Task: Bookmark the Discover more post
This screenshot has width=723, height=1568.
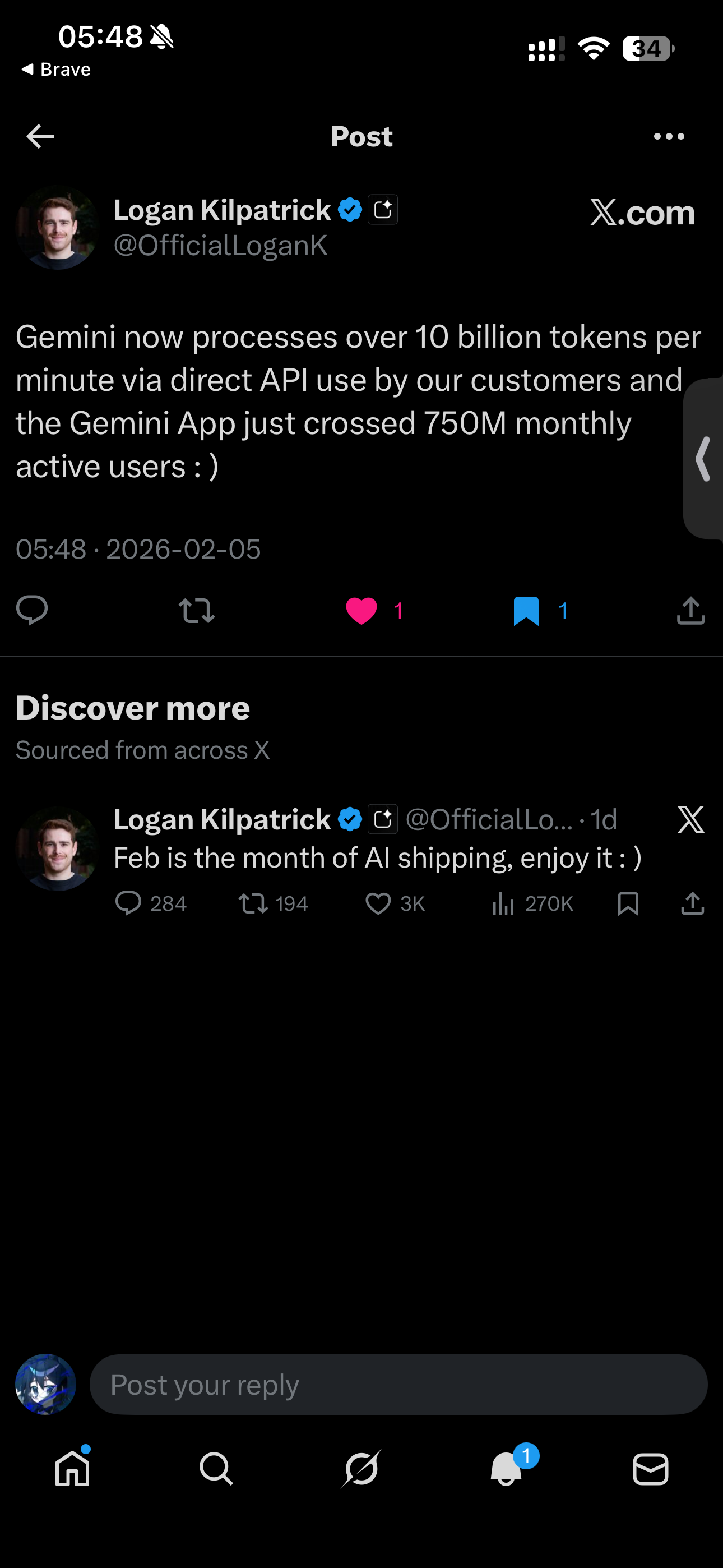Action: tap(628, 904)
